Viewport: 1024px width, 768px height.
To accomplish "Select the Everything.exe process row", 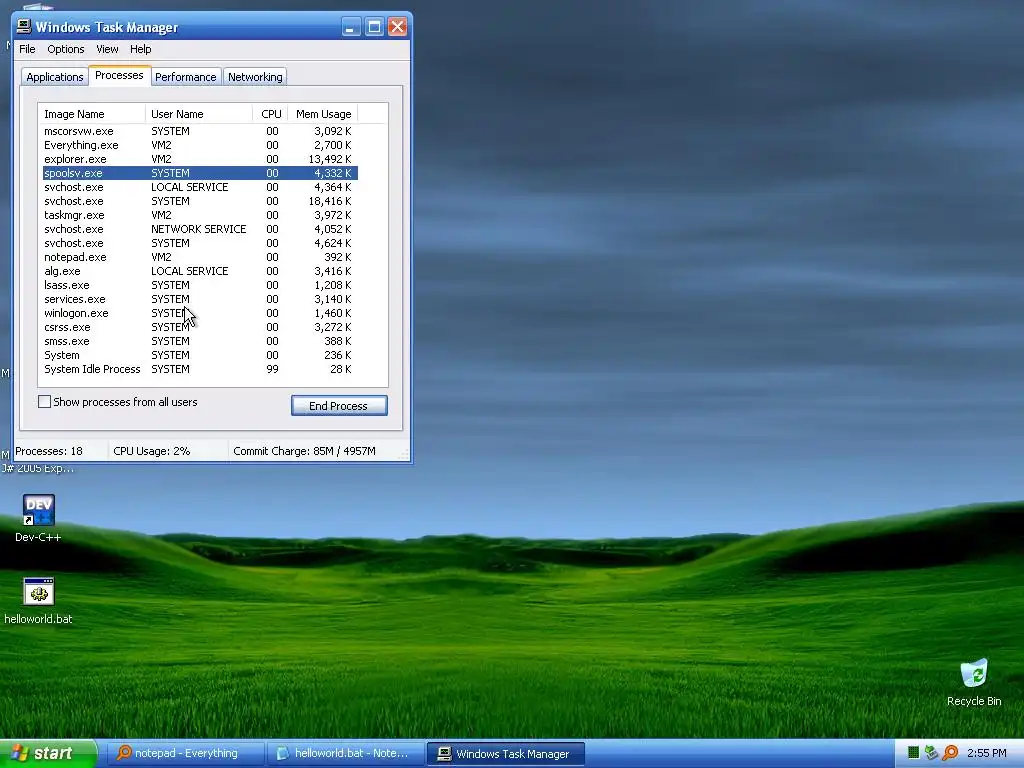I will tap(200, 145).
